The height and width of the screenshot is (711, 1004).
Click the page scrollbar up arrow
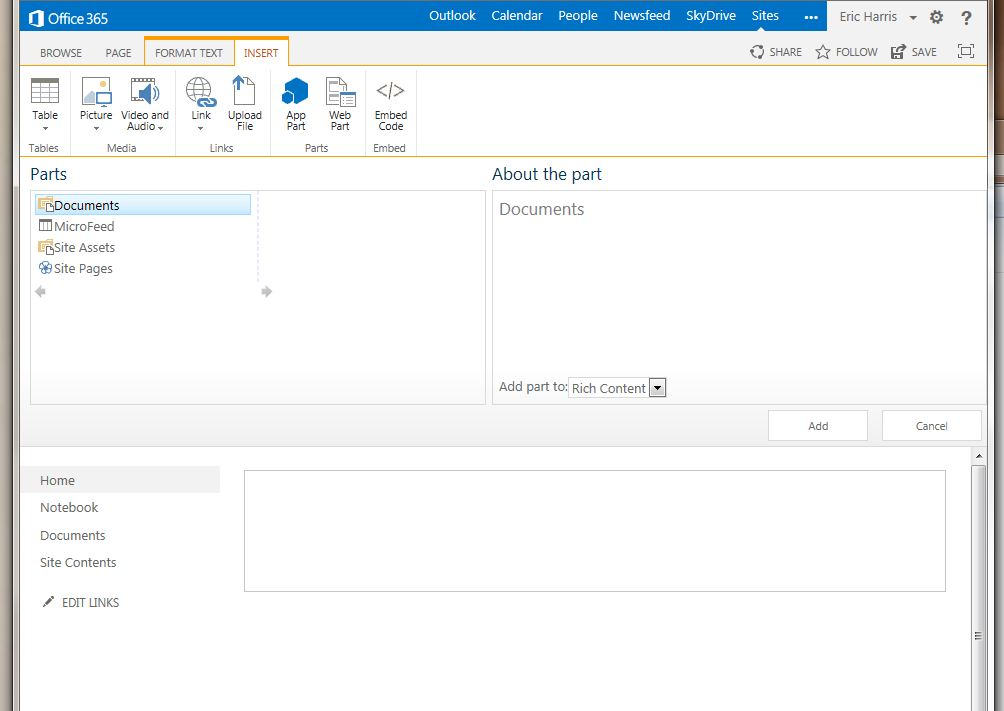click(978, 455)
